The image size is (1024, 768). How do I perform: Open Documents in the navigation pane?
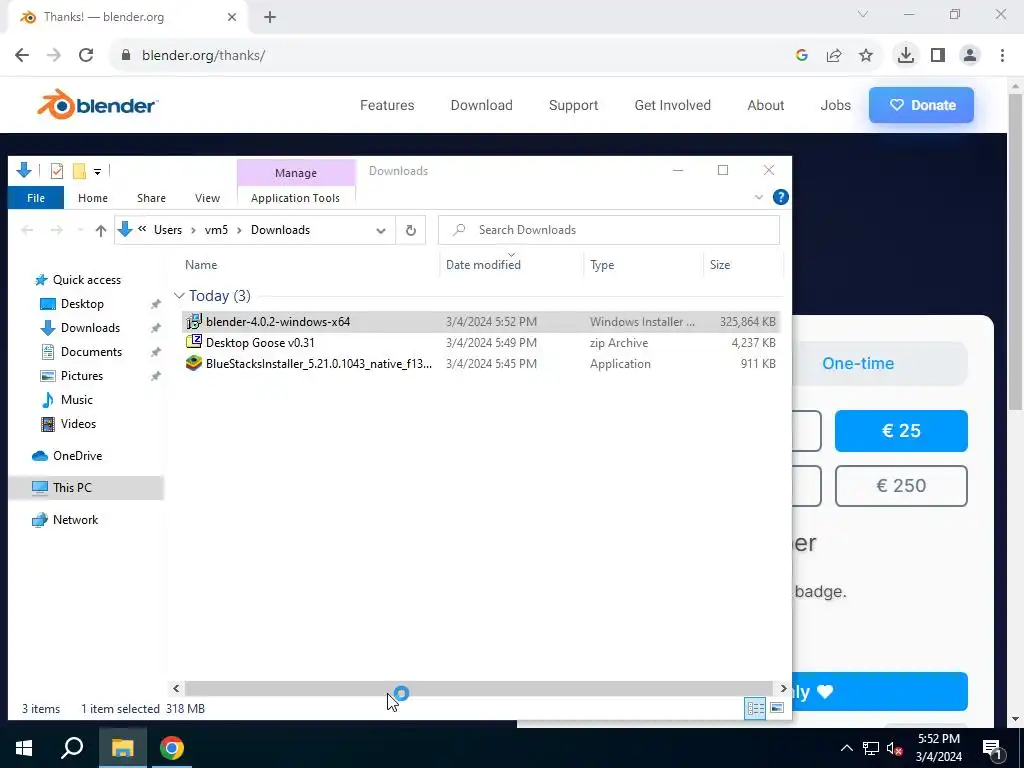91,352
